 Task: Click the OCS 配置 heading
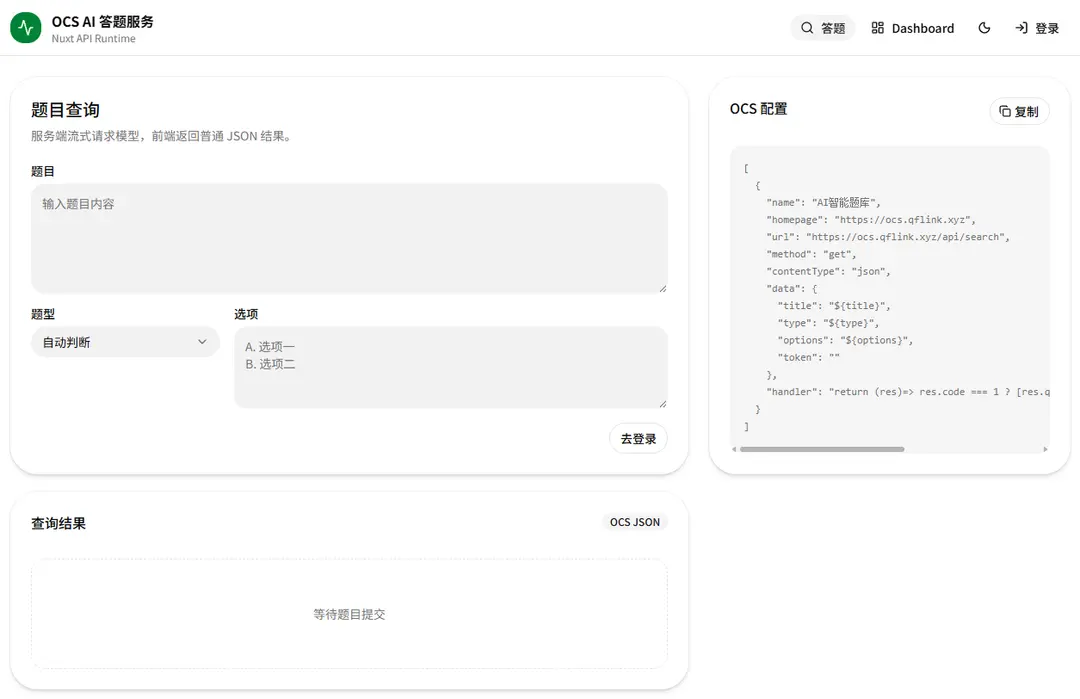(x=758, y=109)
